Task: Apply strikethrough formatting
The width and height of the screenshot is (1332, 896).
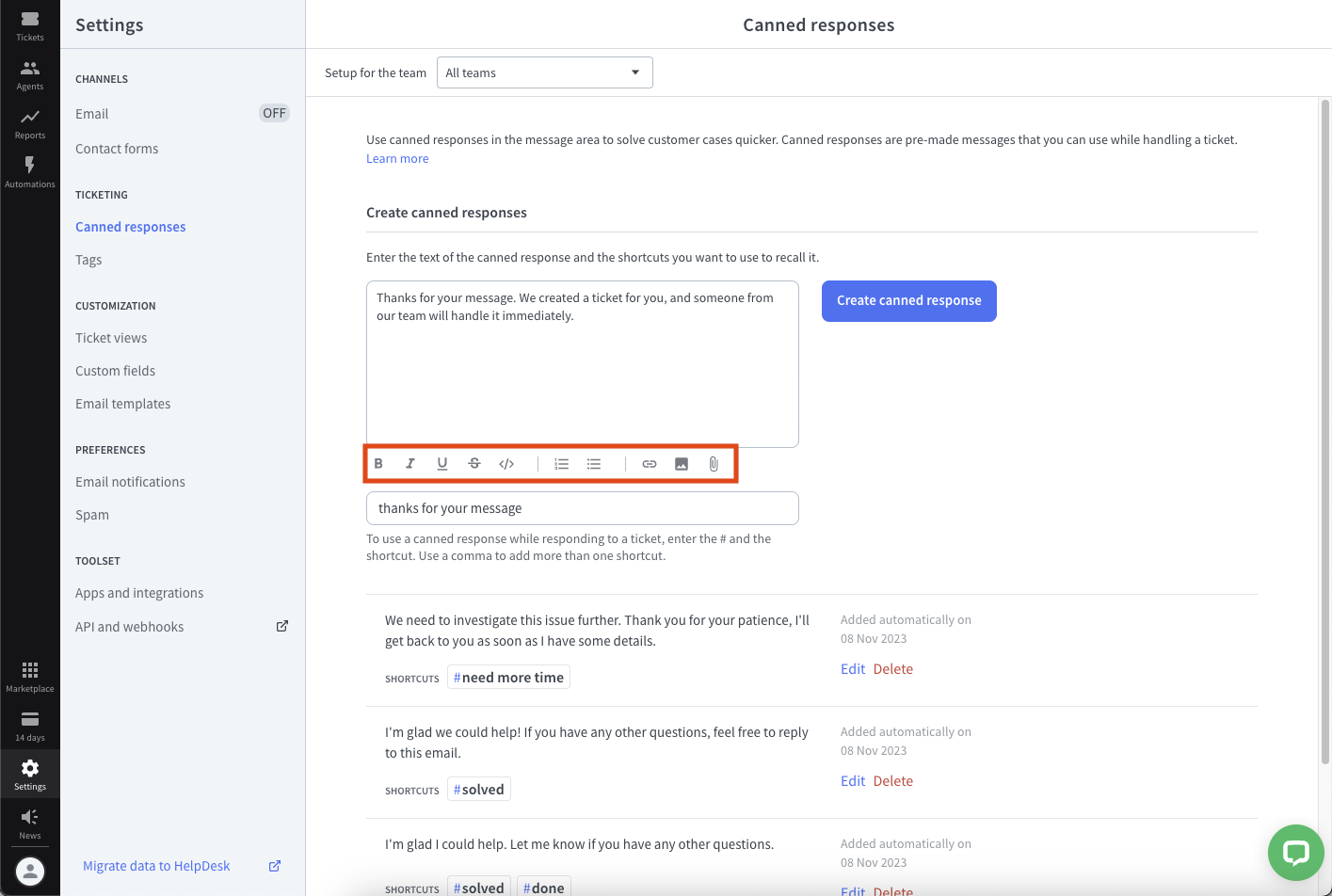Action: pos(474,463)
